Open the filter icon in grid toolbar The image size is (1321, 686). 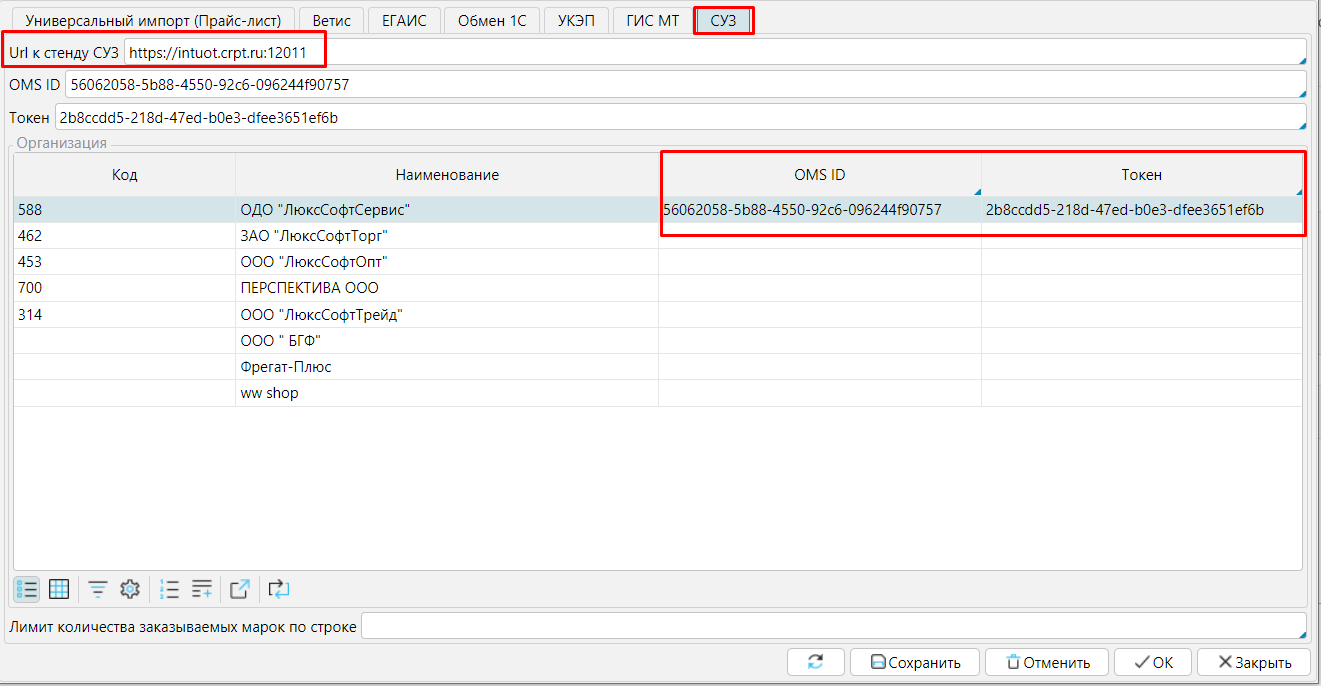(x=97, y=589)
